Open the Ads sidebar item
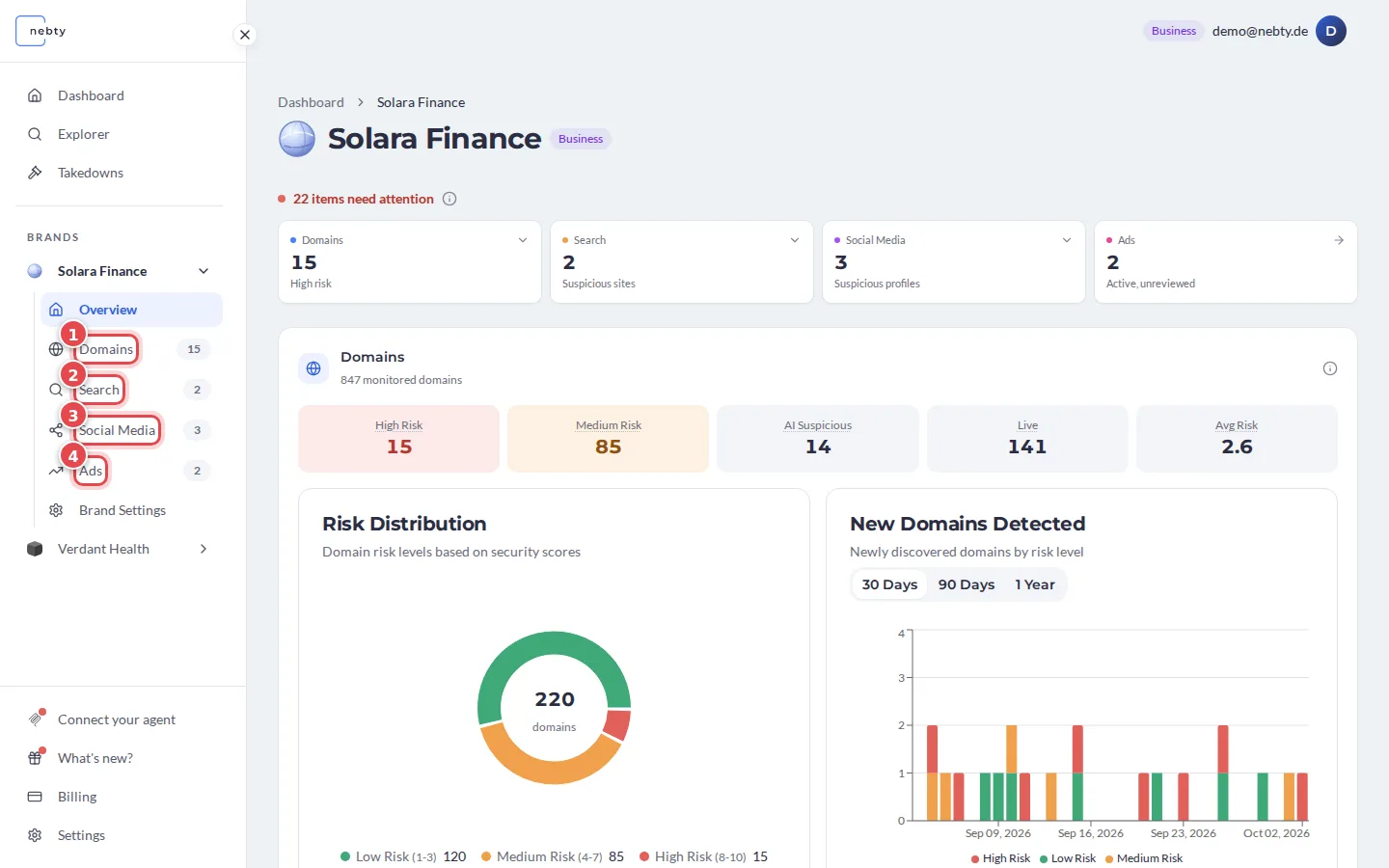Viewport: 1389px width, 868px height. (x=91, y=471)
